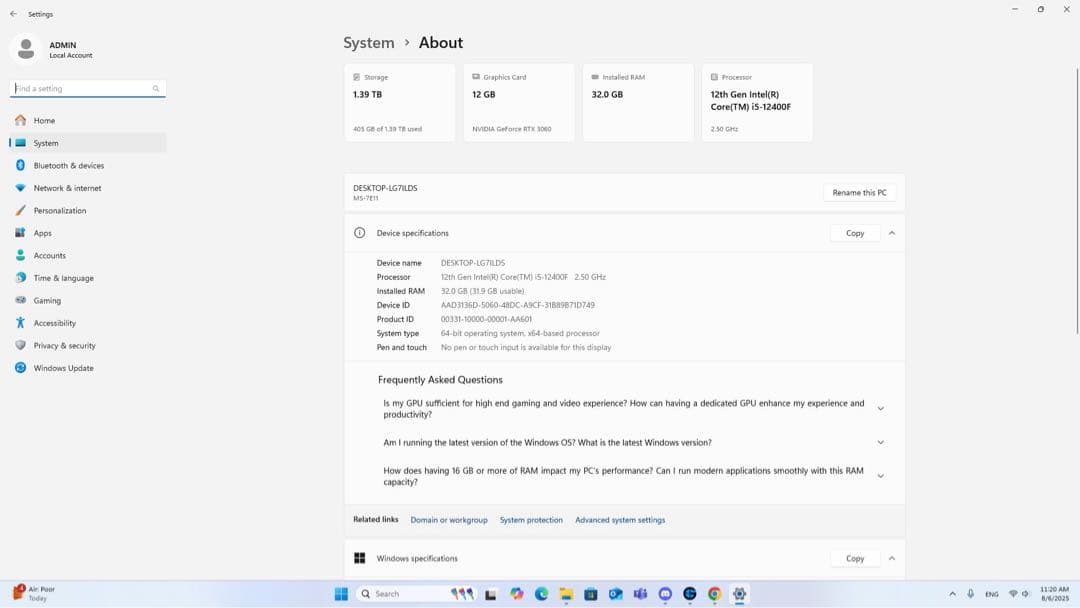The width and height of the screenshot is (1080, 608).
Task: Click the Find a setting search box
Action: tap(87, 88)
